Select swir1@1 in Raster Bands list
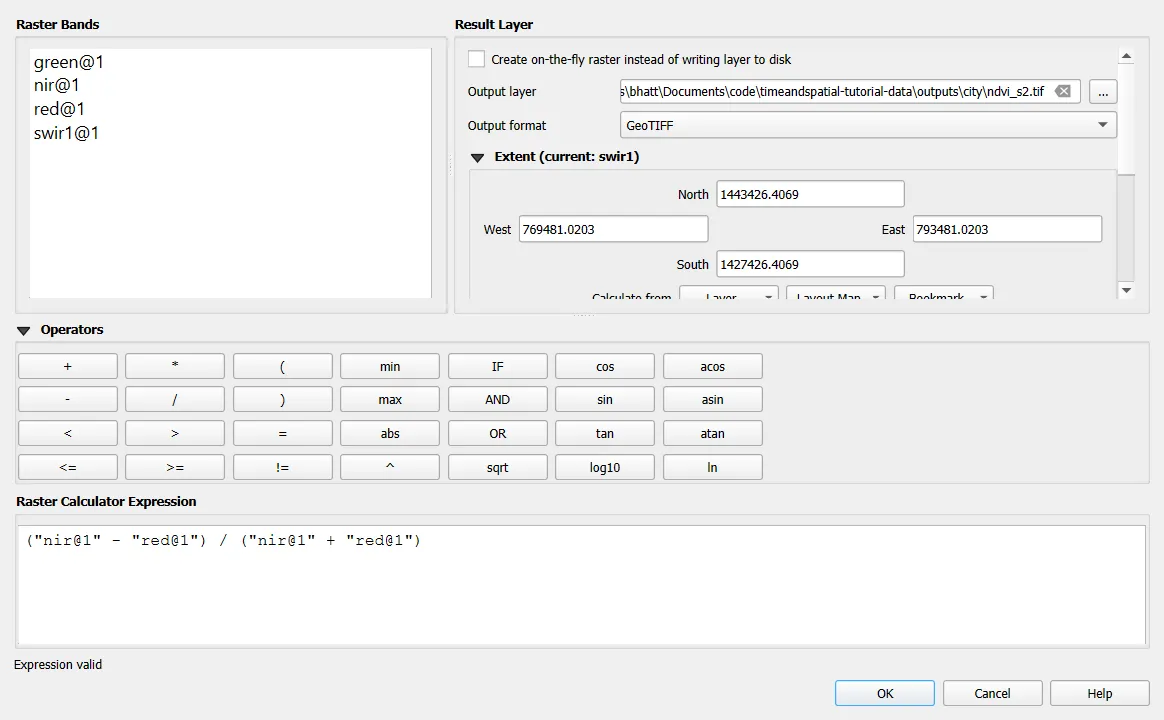This screenshot has height=720, width=1164. coord(67,133)
